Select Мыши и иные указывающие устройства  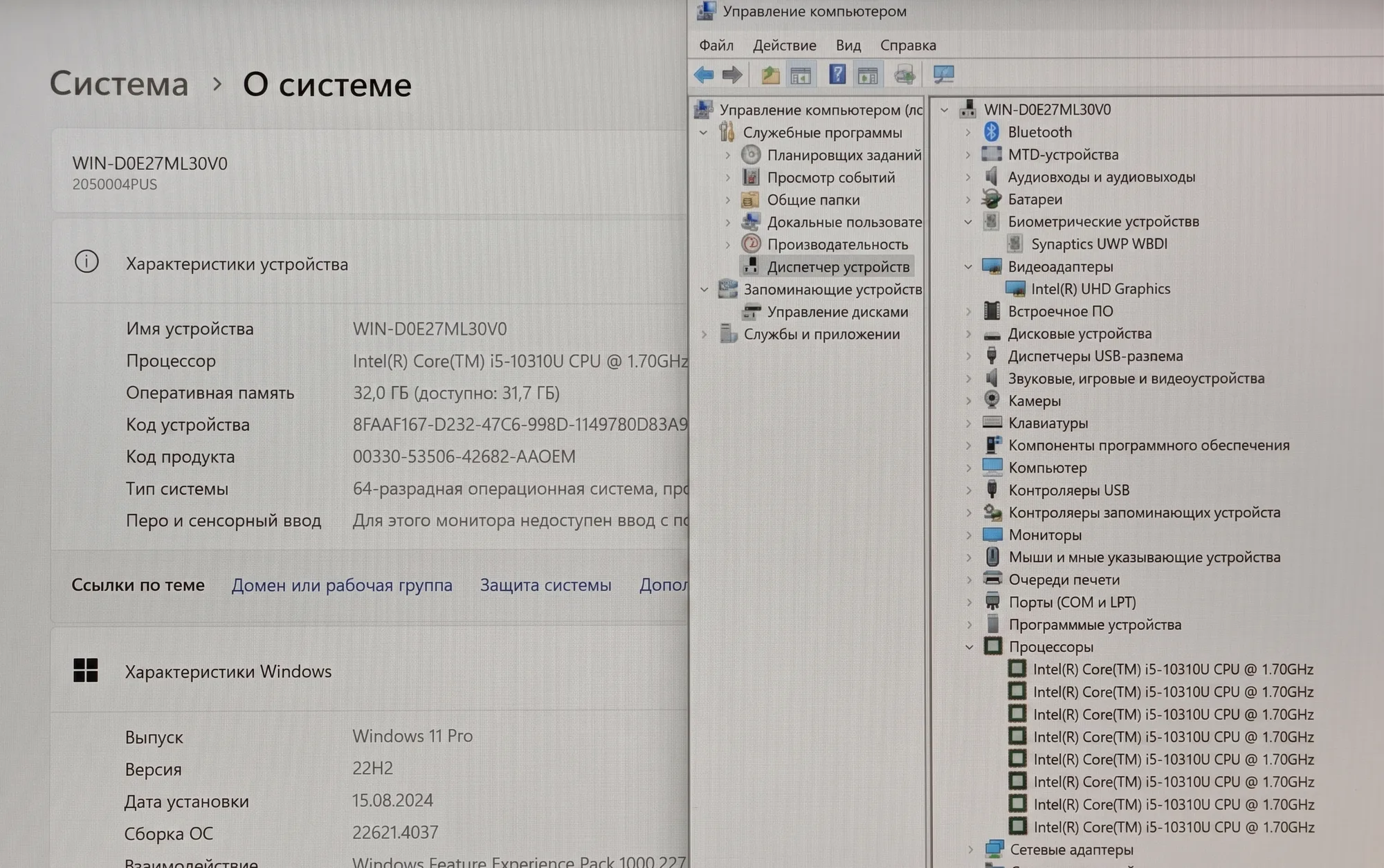point(1145,557)
